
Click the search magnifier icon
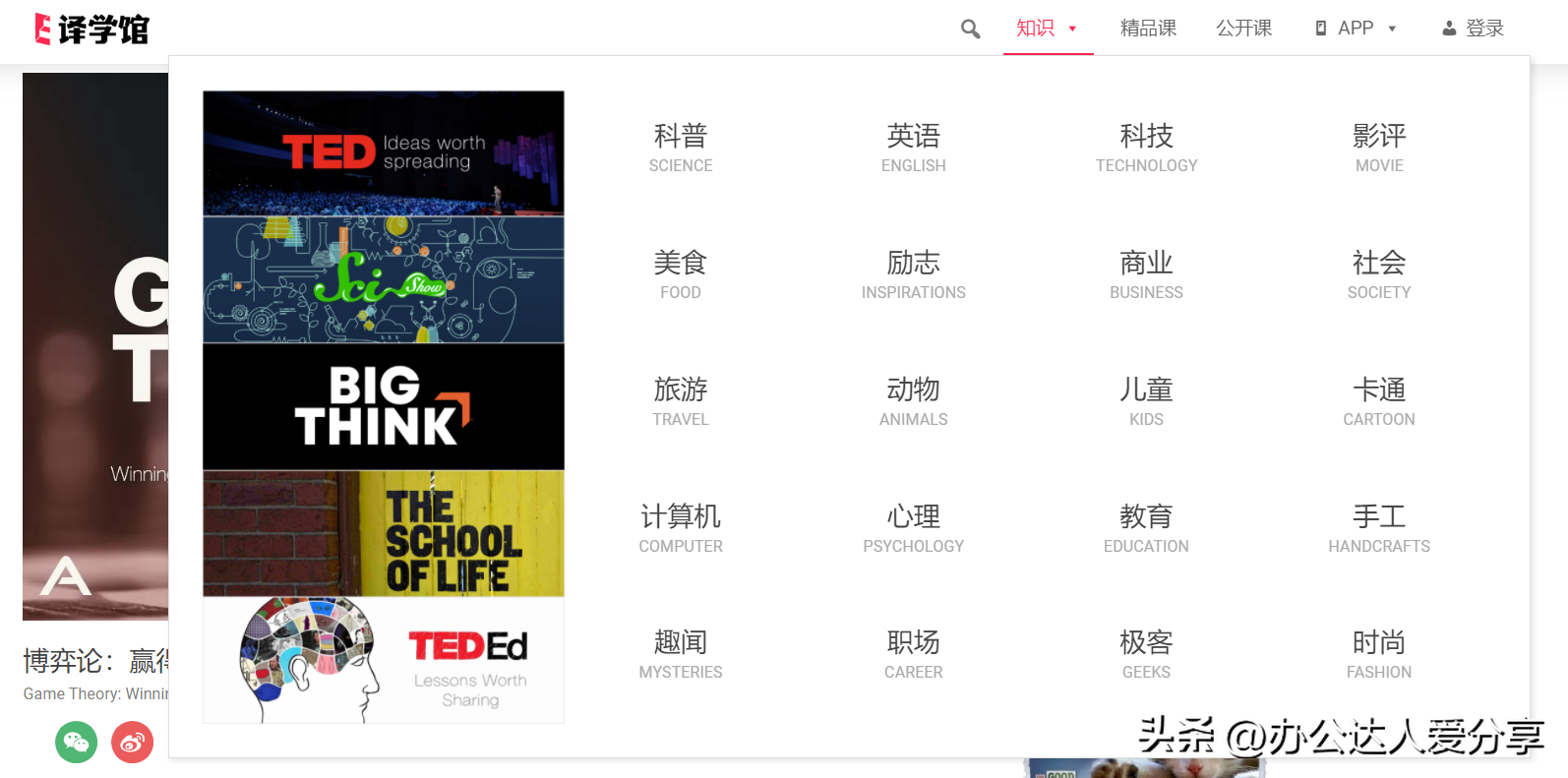click(x=970, y=30)
